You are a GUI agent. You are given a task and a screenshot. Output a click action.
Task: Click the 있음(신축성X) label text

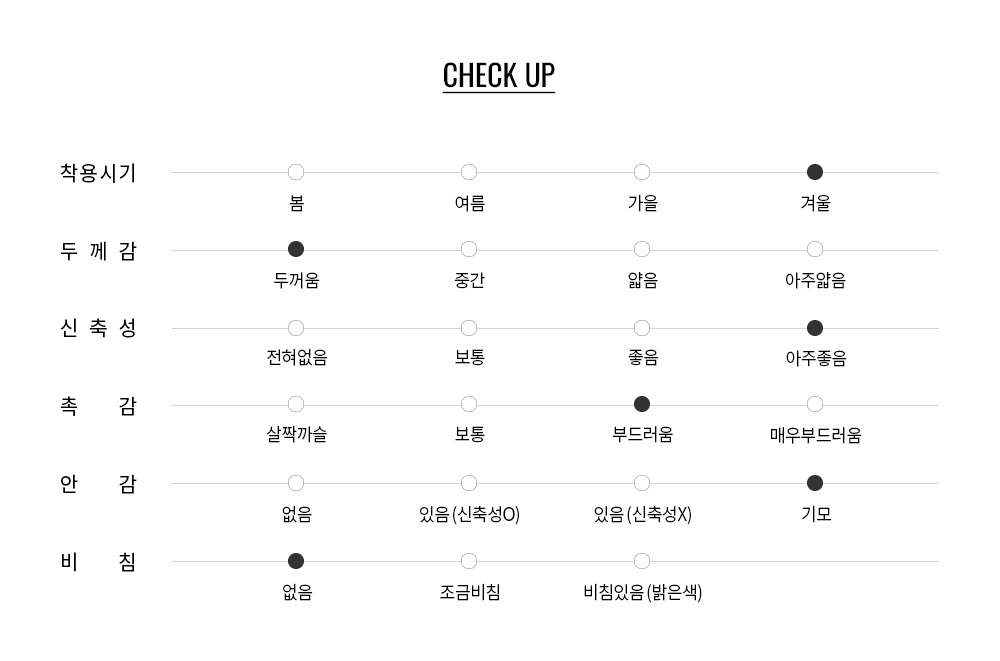642,515
